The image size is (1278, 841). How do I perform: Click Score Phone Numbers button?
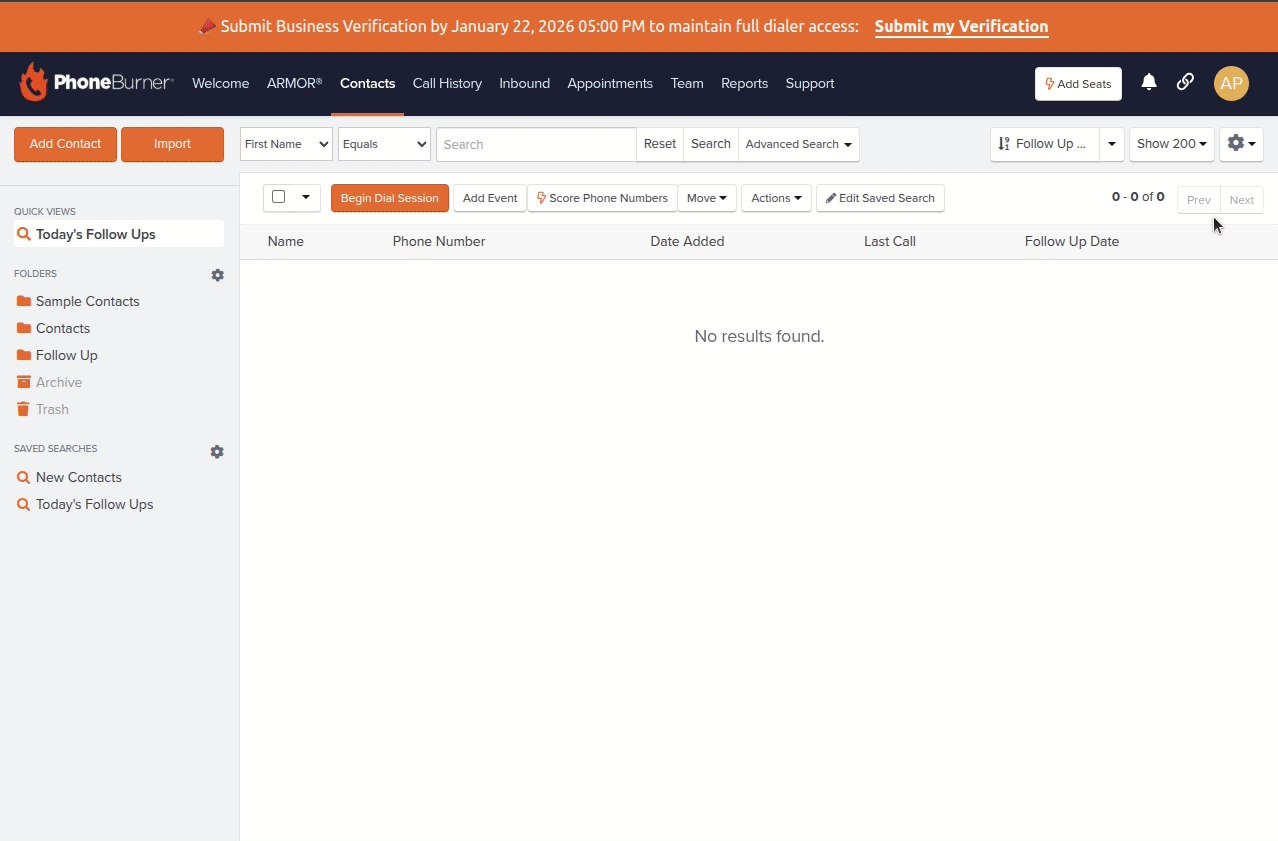click(x=602, y=198)
